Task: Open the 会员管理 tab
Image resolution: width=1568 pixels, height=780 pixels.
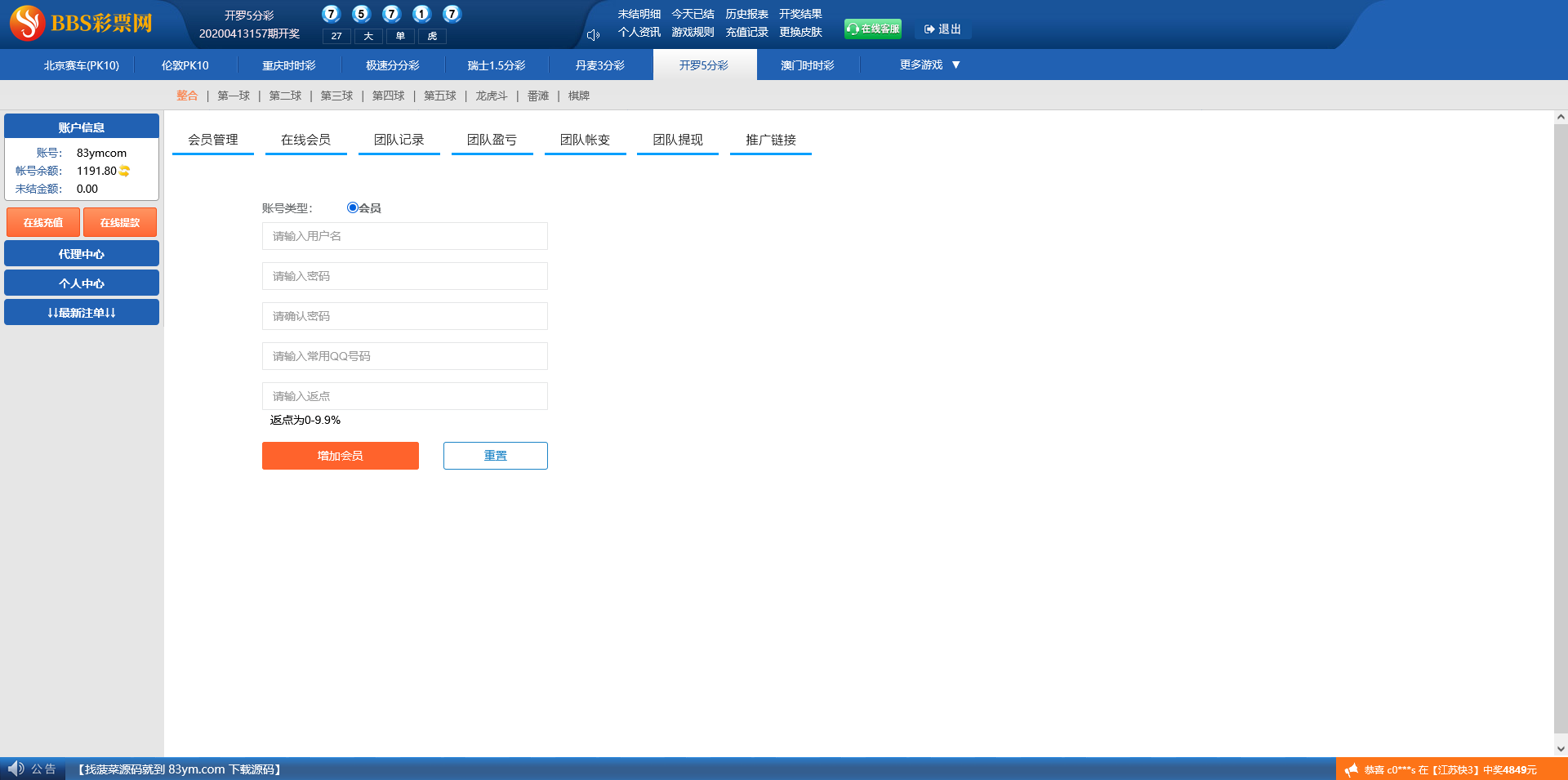Action: pyautogui.click(x=213, y=140)
